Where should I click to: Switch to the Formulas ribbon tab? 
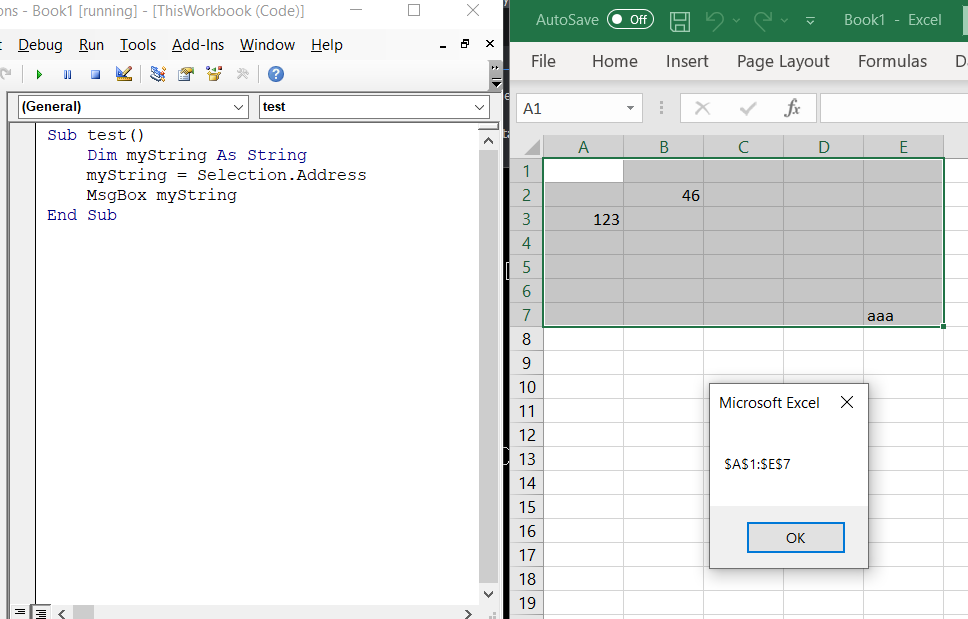tap(892, 61)
